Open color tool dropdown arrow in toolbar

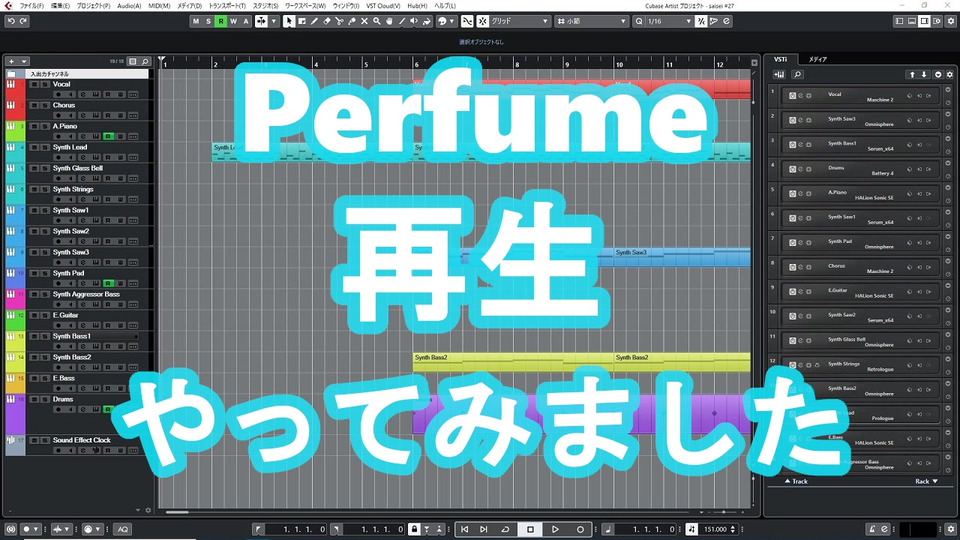point(452,21)
